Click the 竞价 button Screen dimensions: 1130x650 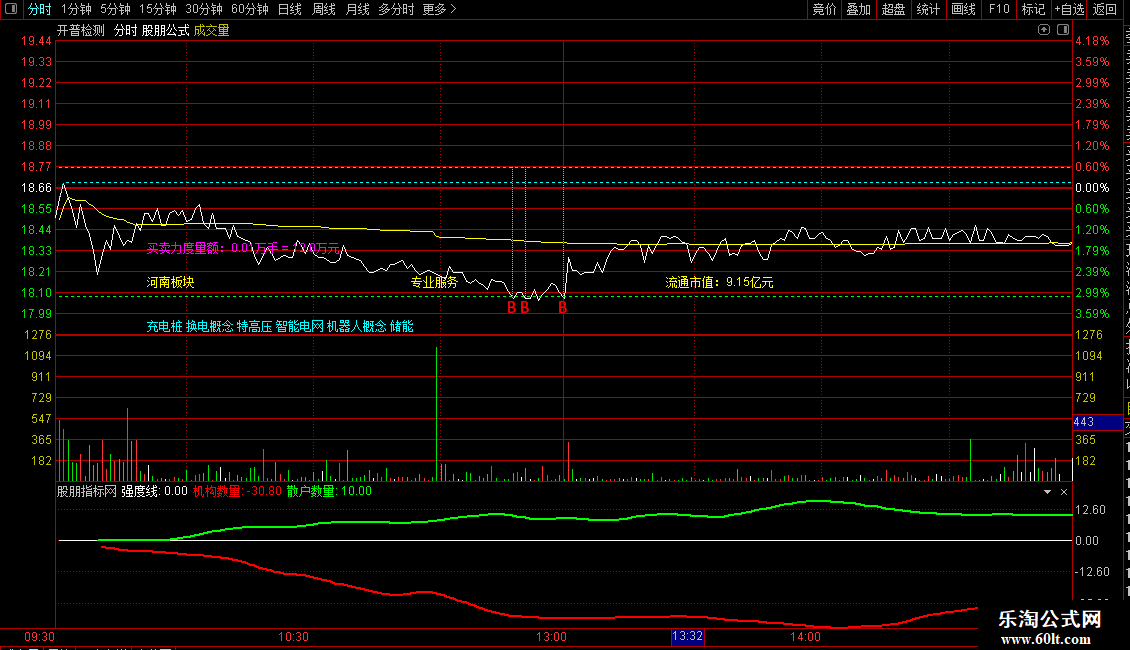[824, 9]
